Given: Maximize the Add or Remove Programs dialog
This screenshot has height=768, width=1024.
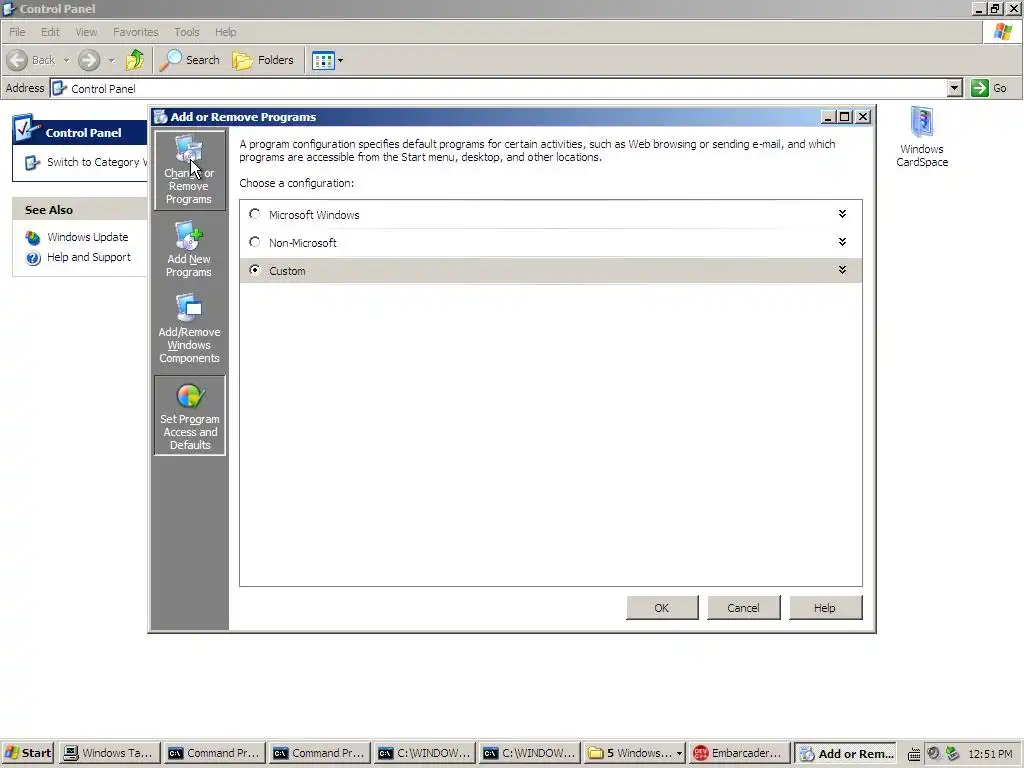Looking at the screenshot, I should coord(844,116).
